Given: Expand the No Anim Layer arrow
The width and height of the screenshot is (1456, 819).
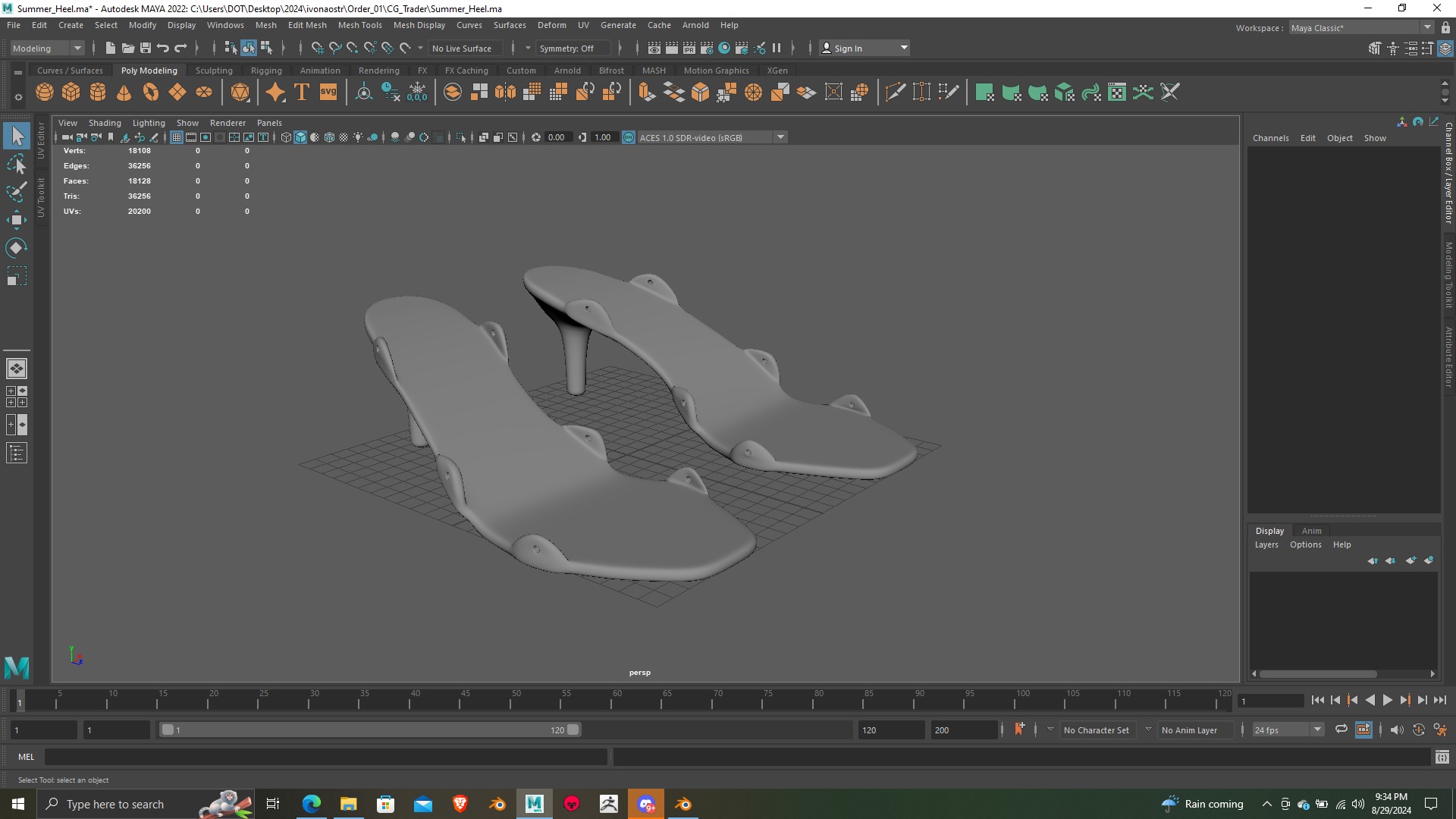Looking at the screenshot, I should pos(1148,730).
